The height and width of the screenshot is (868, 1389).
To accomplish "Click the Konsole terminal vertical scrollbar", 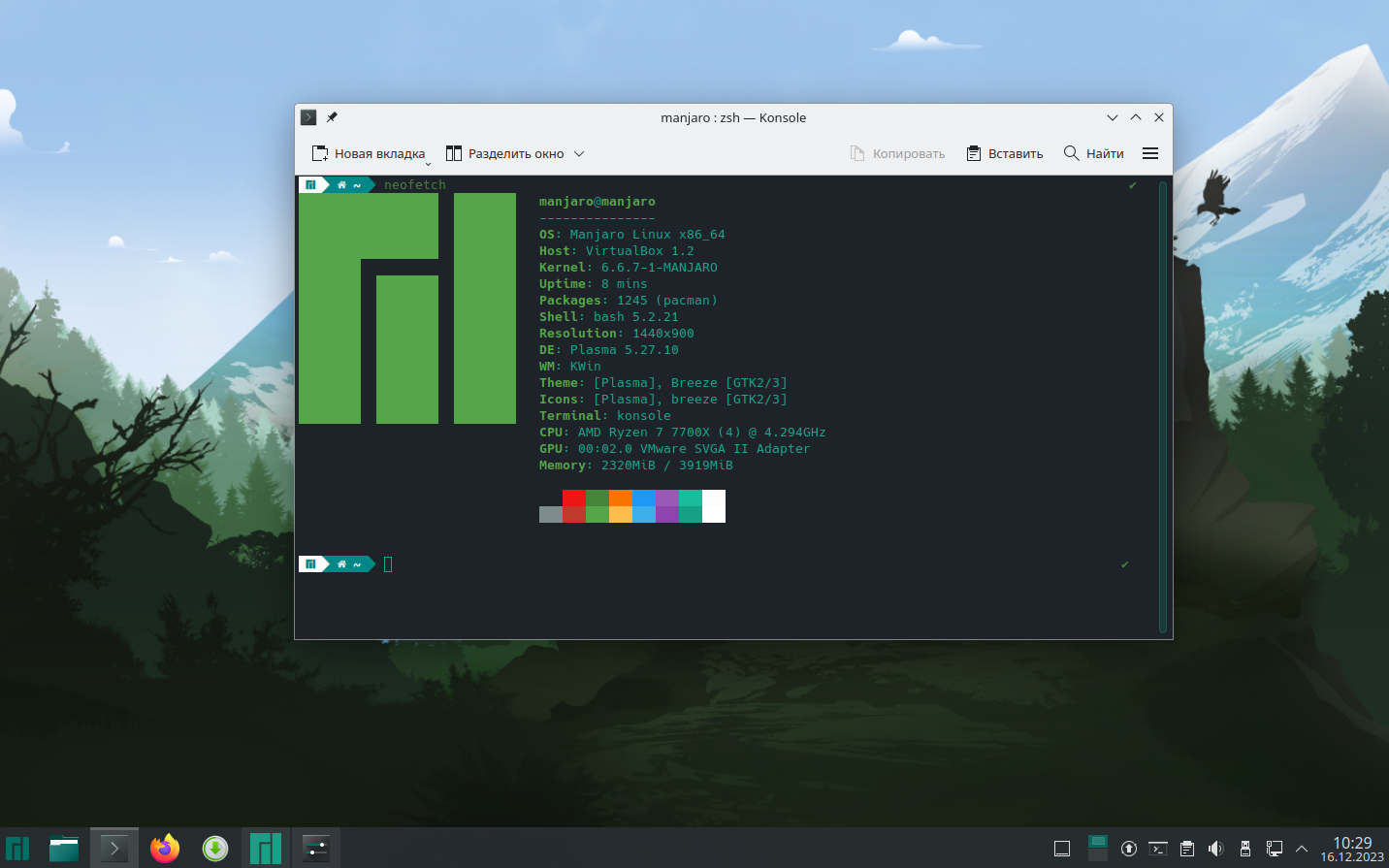I will point(1163,407).
